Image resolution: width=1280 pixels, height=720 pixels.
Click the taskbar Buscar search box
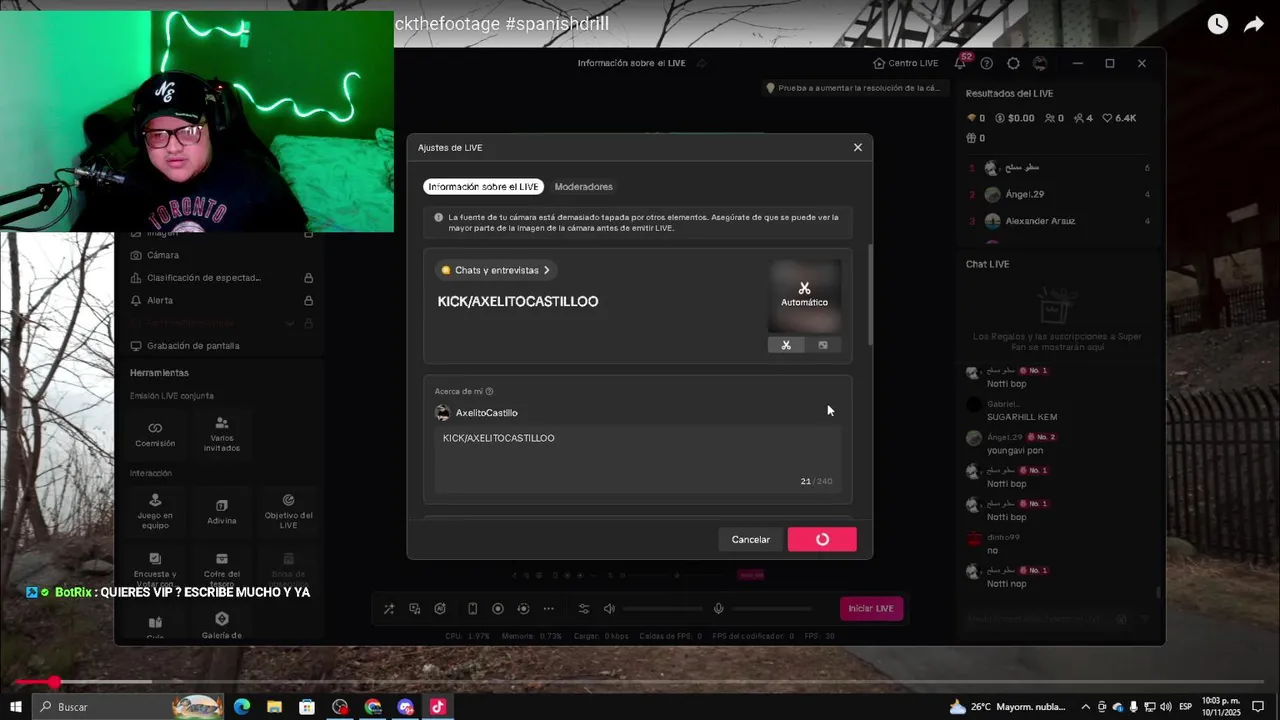(130, 707)
